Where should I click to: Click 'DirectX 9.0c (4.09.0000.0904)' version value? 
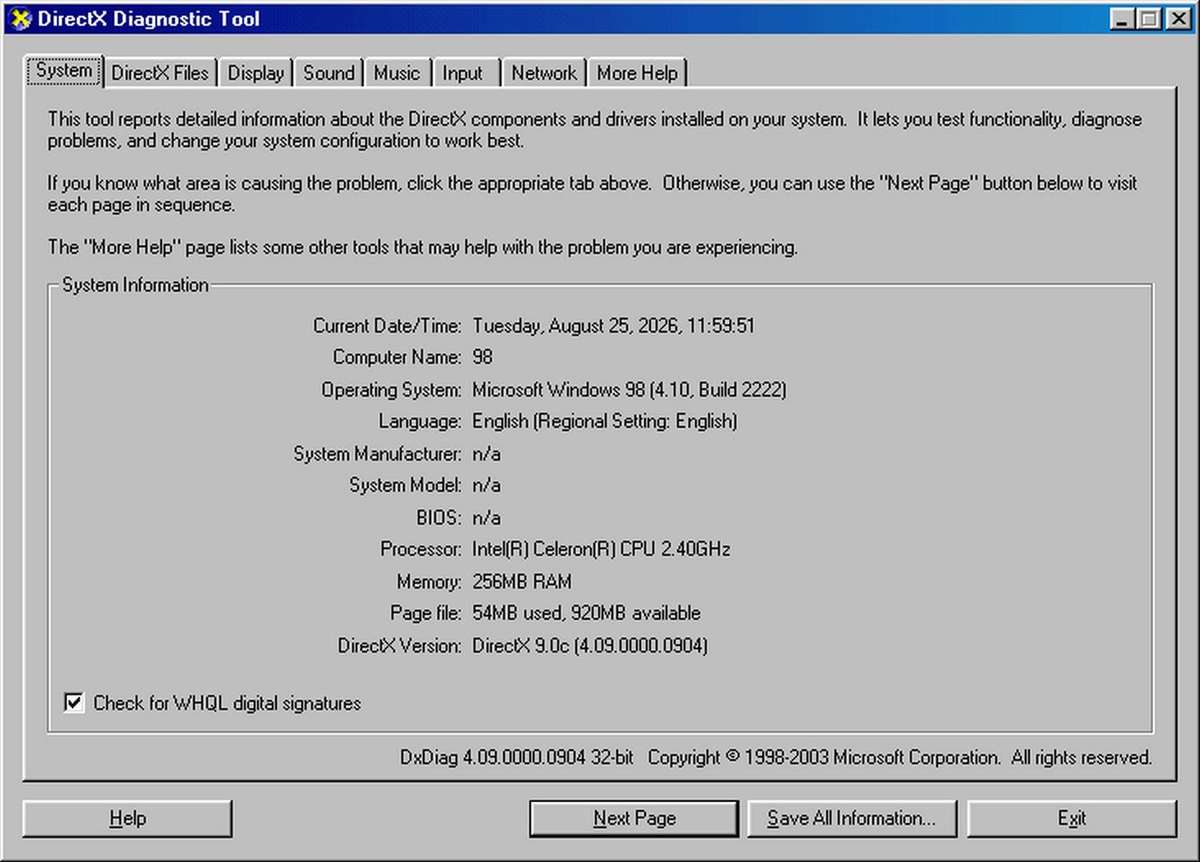[x=590, y=645]
